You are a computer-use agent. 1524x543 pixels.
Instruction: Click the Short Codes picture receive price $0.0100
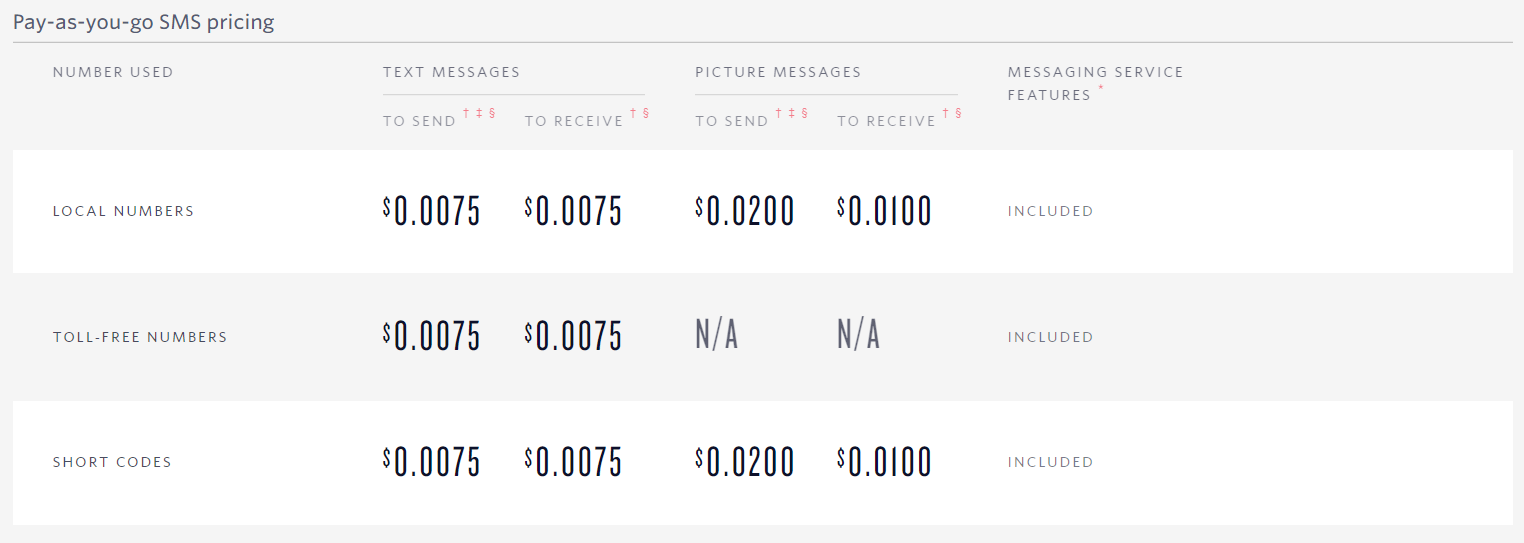(885, 462)
